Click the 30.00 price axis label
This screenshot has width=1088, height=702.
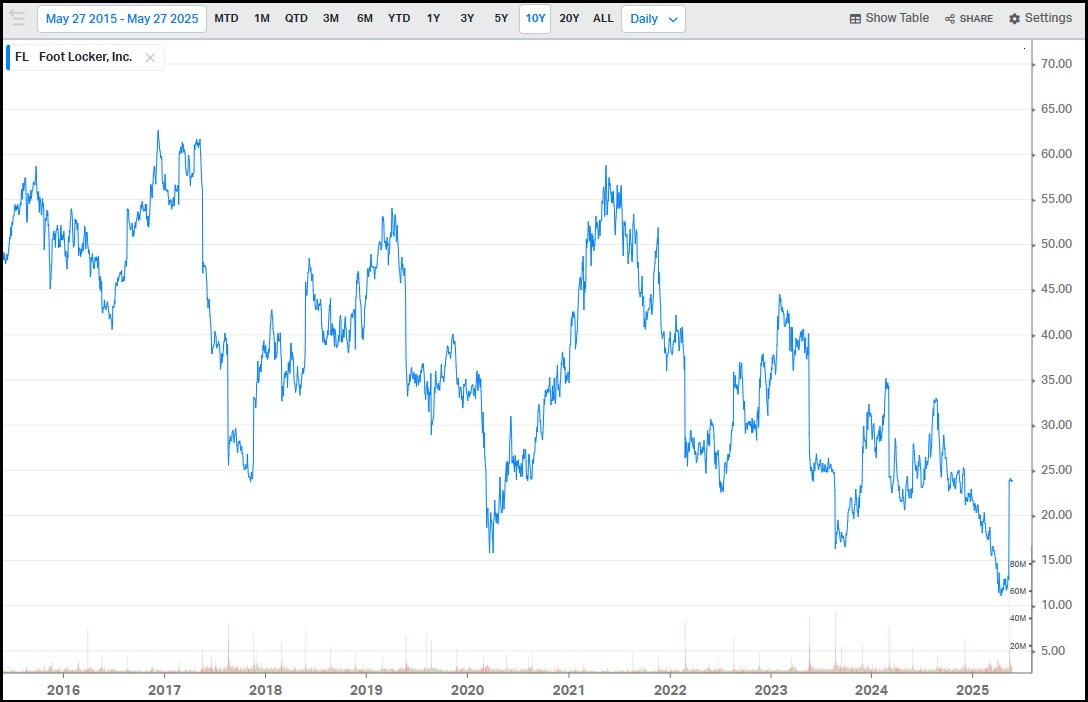point(1056,425)
